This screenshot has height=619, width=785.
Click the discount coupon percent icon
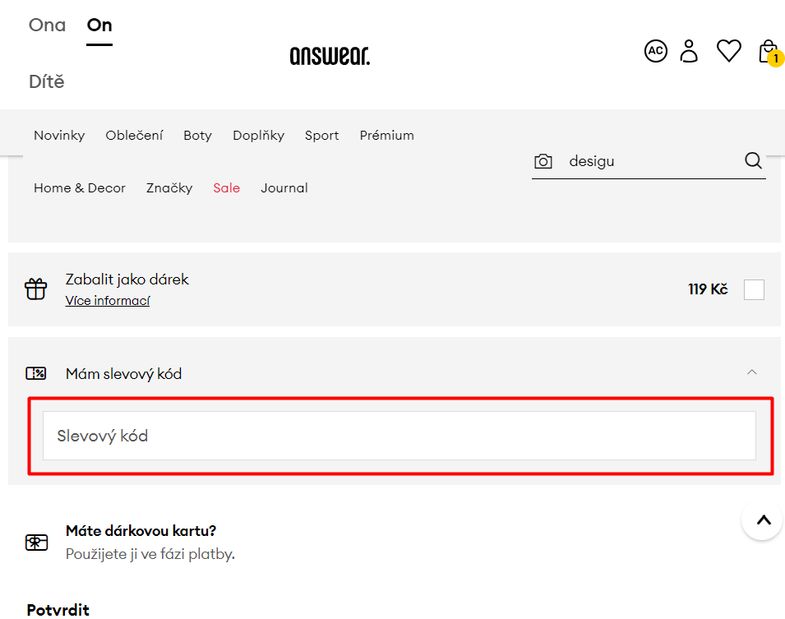coord(36,374)
